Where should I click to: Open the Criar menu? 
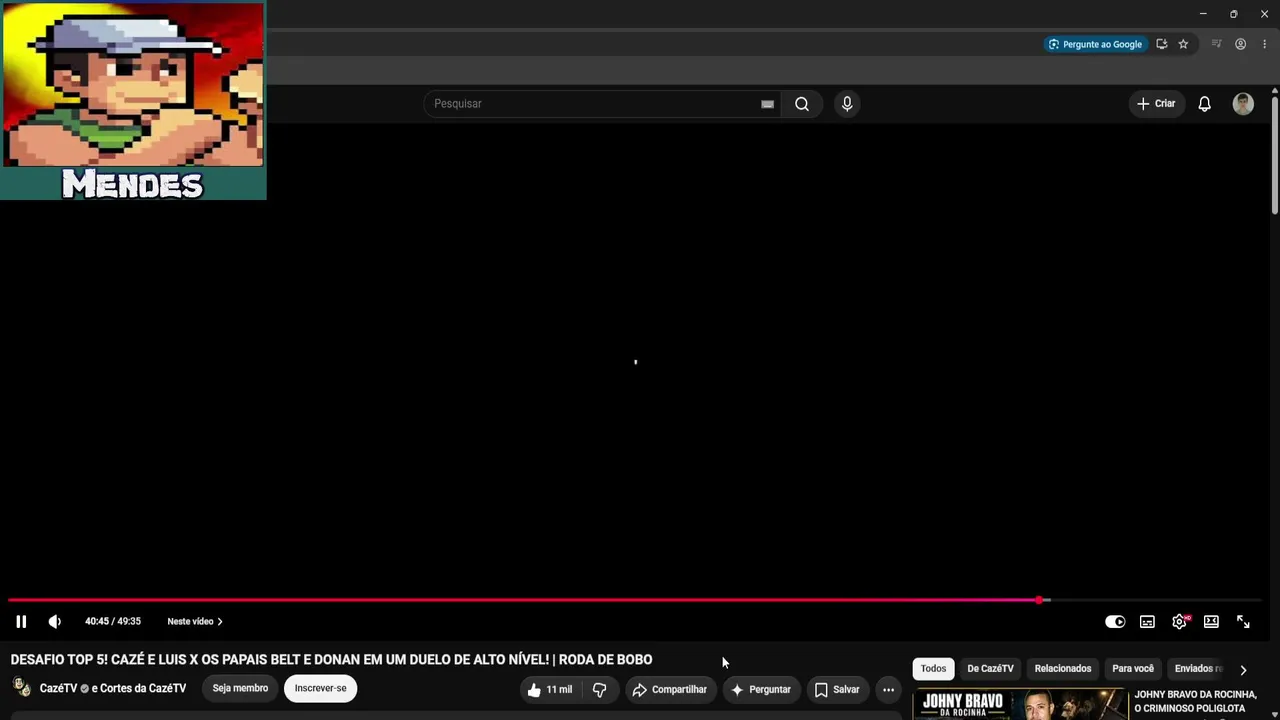pos(1156,104)
